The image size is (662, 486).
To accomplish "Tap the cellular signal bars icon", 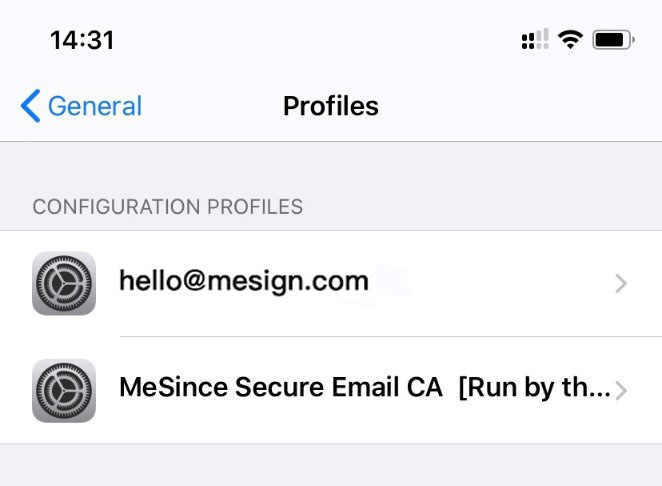I will pos(535,39).
